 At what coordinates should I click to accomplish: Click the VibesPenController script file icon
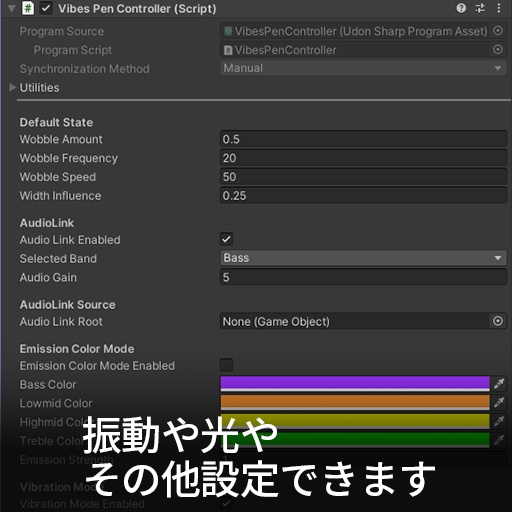(228, 50)
